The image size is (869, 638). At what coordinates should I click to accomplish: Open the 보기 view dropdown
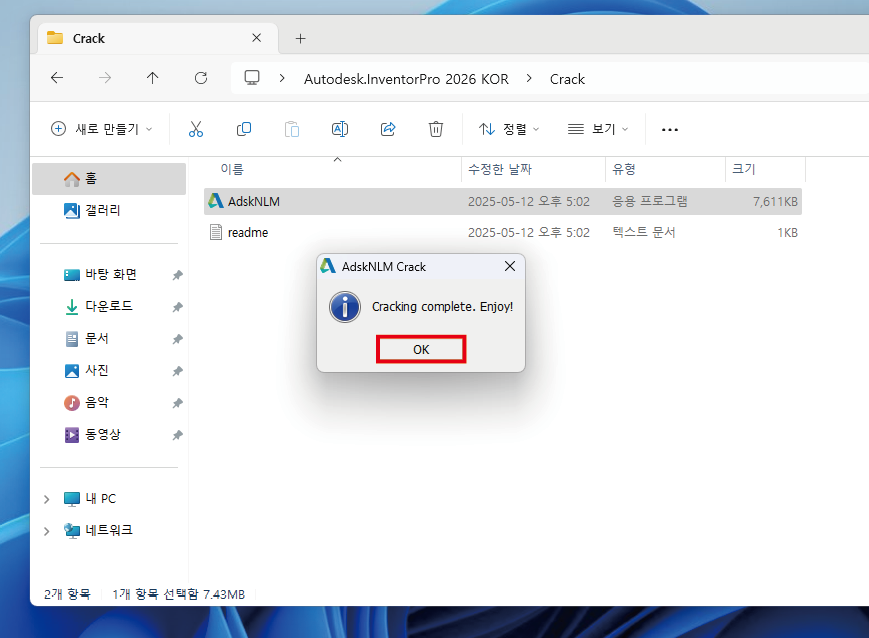598,129
